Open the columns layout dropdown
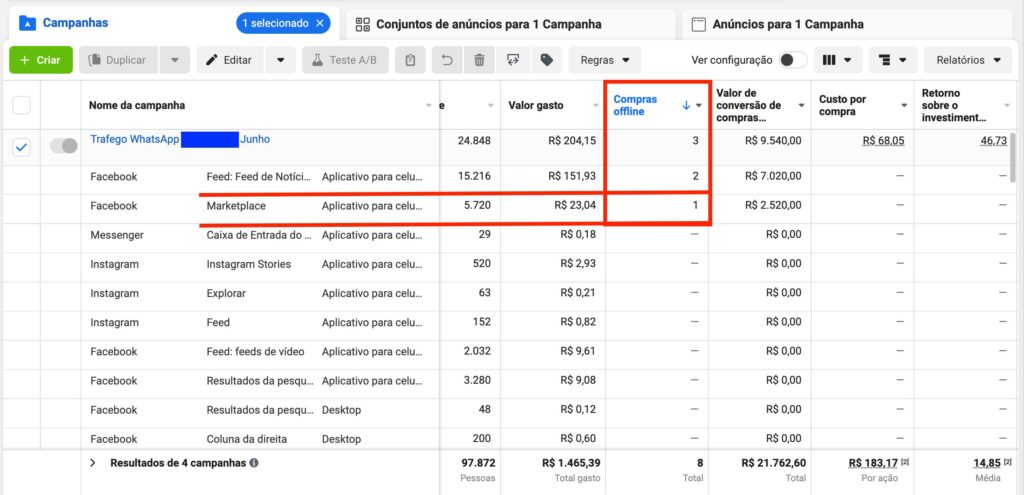This screenshot has width=1024, height=495. [x=837, y=60]
